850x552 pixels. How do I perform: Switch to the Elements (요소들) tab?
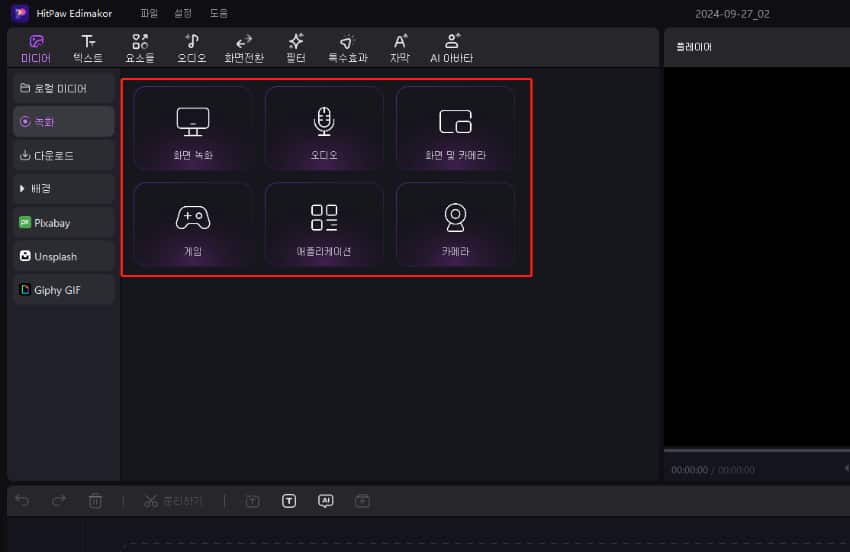pos(140,47)
